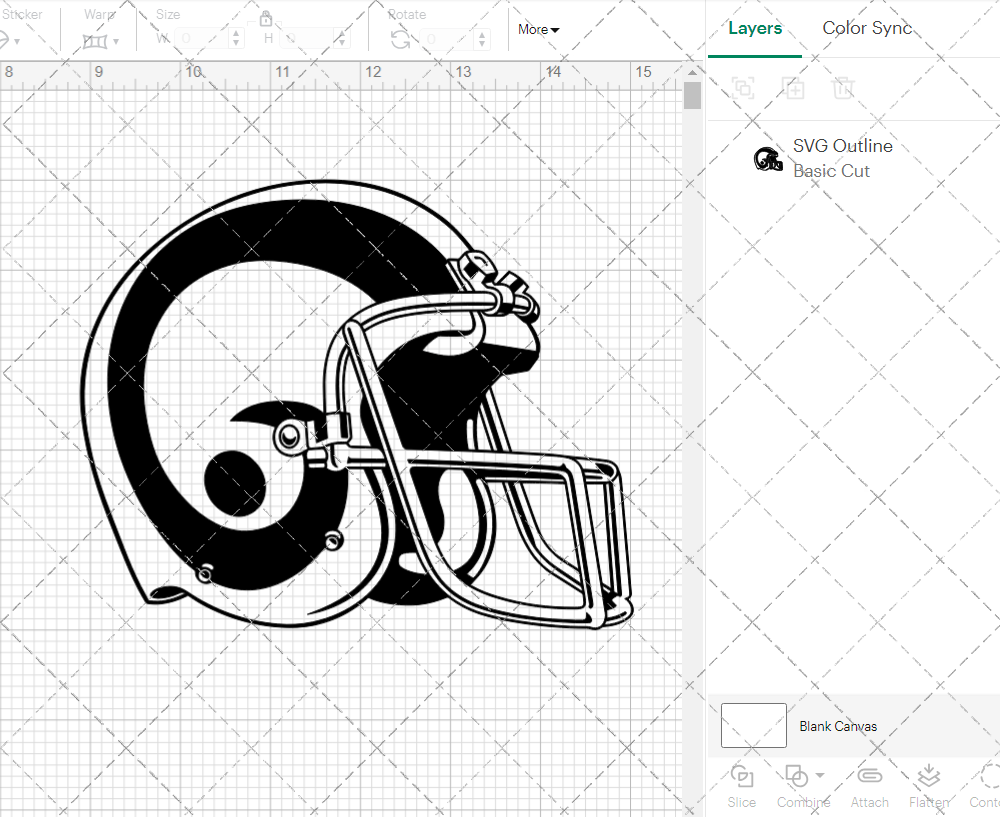The height and width of the screenshot is (817, 1000).
Task: Click the Attach tool icon
Action: pos(869,776)
